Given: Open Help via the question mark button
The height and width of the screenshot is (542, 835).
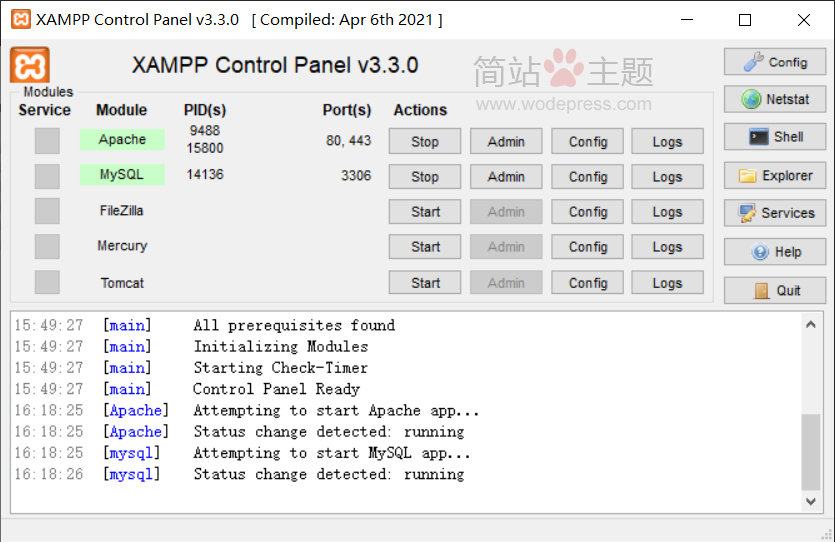Looking at the screenshot, I should click(x=775, y=252).
